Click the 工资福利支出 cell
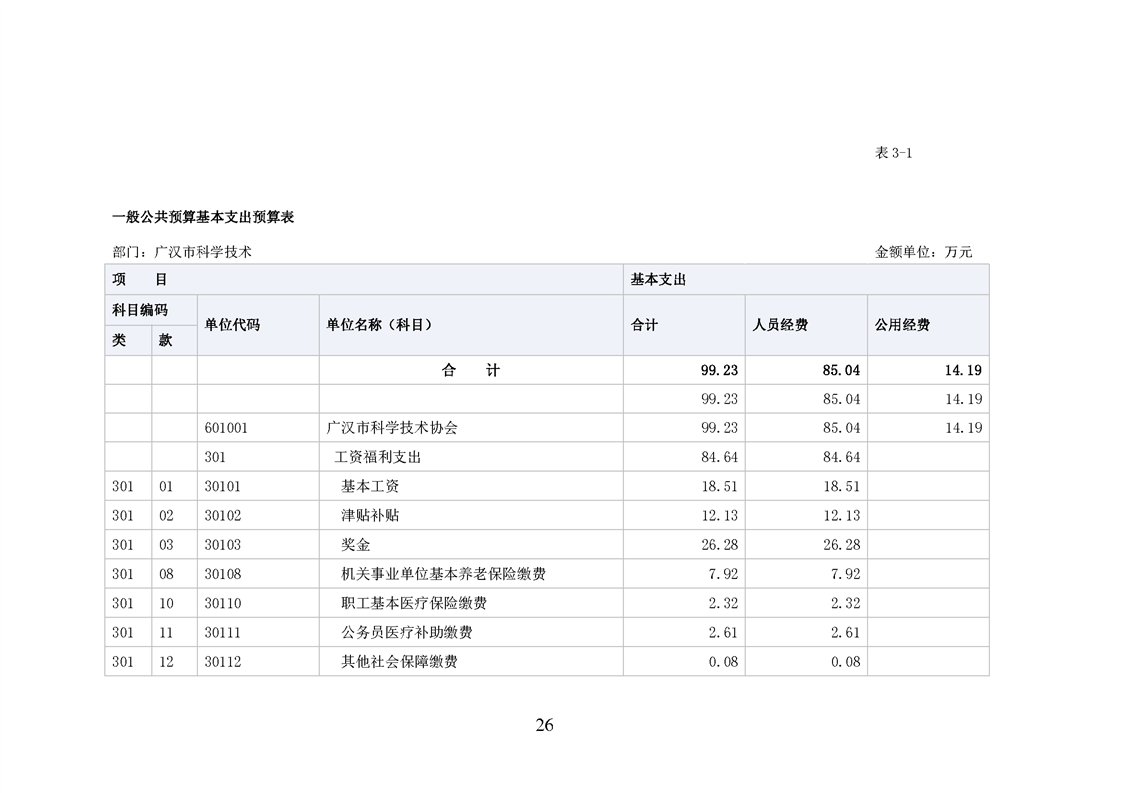 point(378,457)
